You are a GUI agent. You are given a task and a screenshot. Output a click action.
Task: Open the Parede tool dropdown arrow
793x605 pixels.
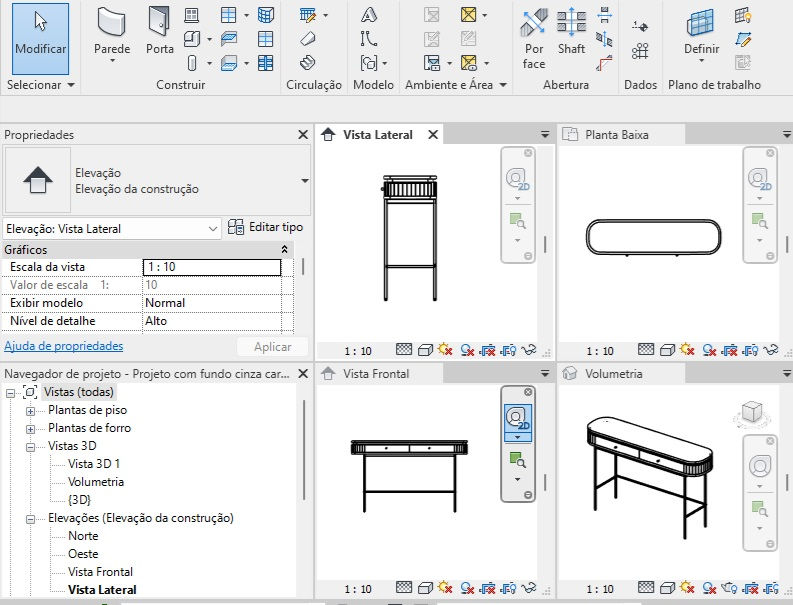[112, 61]
